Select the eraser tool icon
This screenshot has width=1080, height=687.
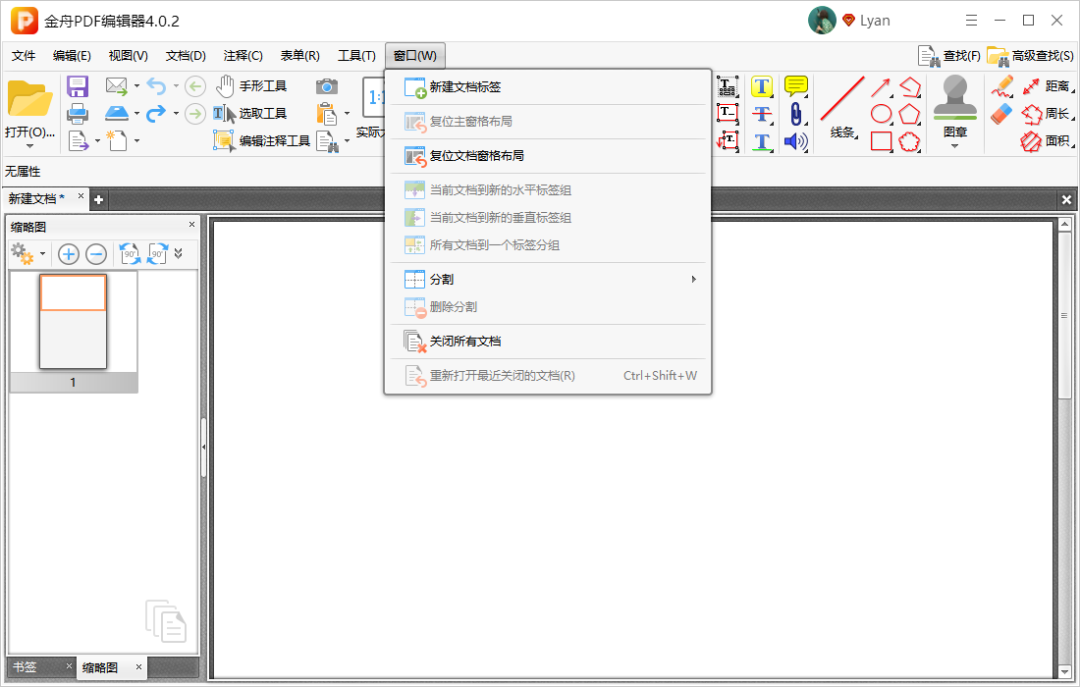coord(1002,114)
